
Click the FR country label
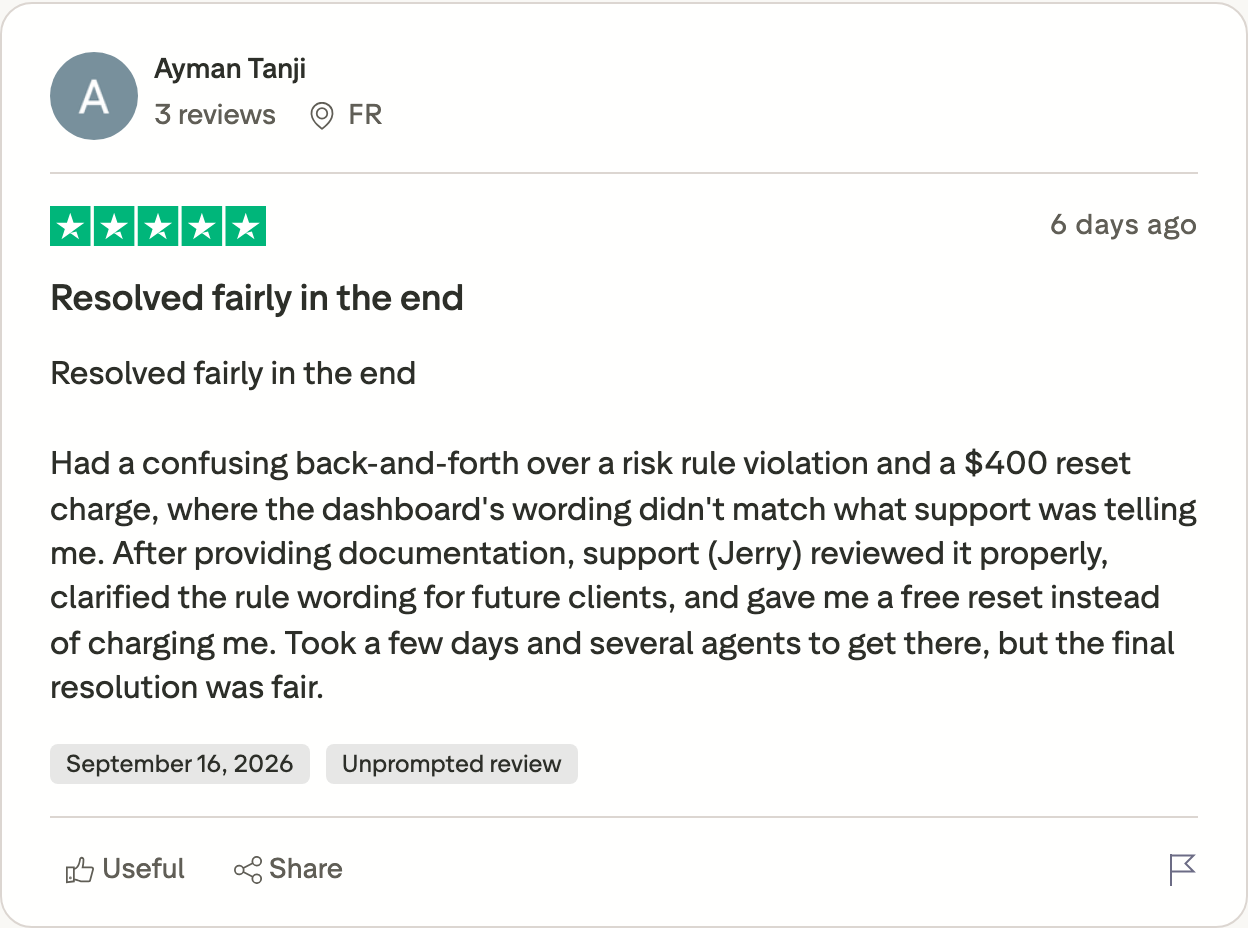pyautogui.click(x=365, y=115)
